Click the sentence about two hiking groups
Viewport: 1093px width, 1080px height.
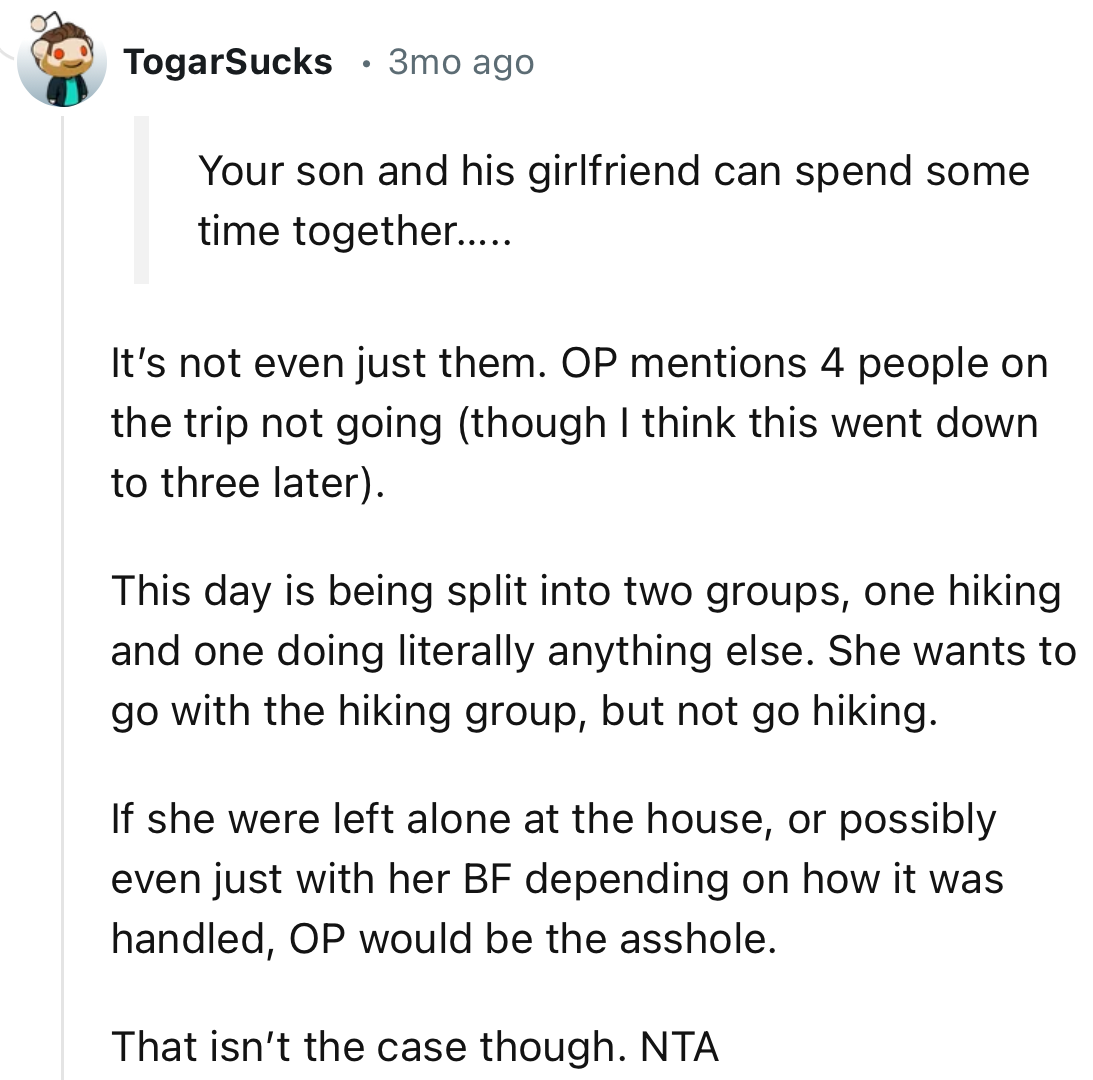pos(590,650)
